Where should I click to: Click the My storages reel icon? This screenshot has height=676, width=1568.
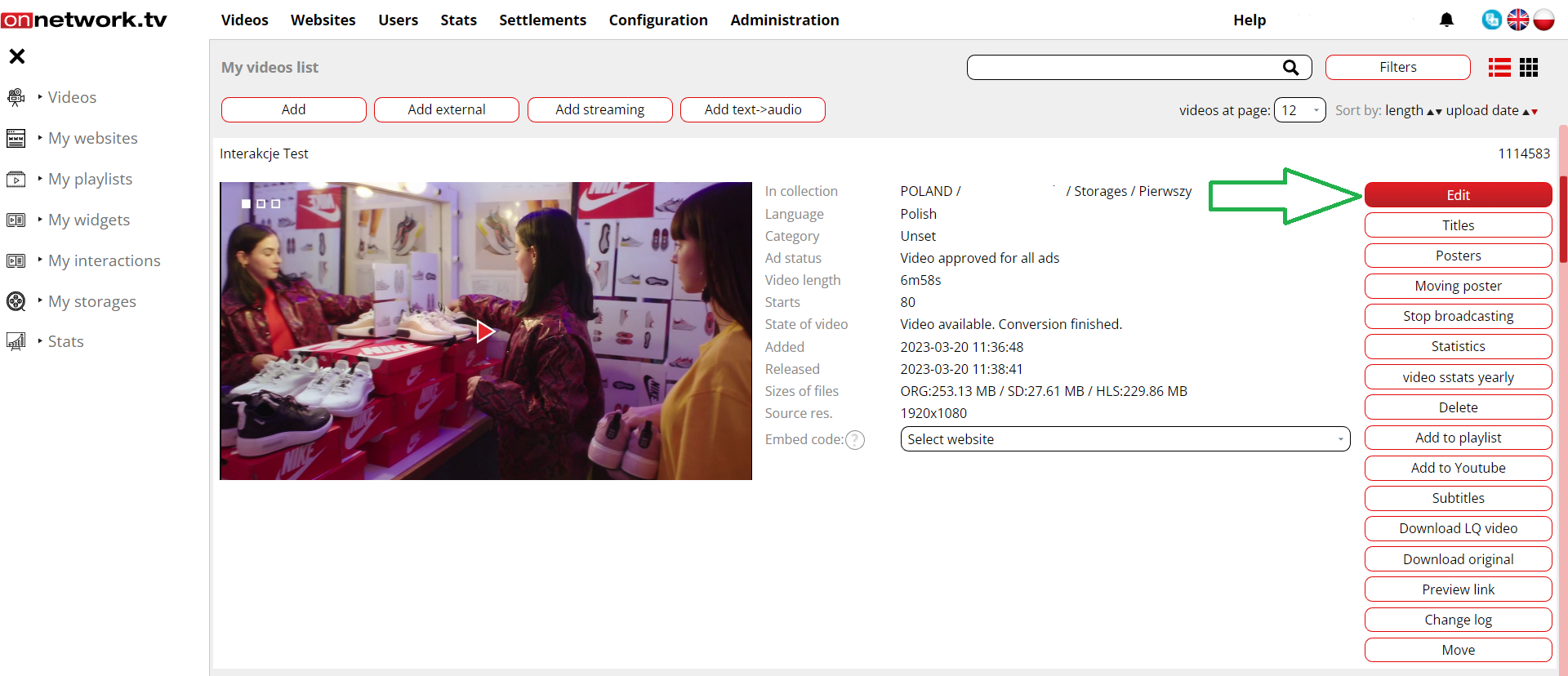coord(16,301)
